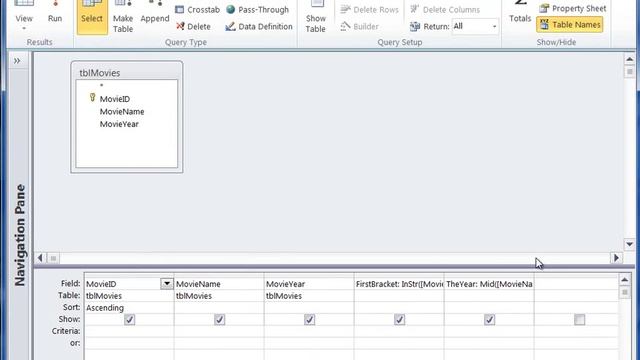
Task: Open the View button in Results
Action: coord(24,16)
